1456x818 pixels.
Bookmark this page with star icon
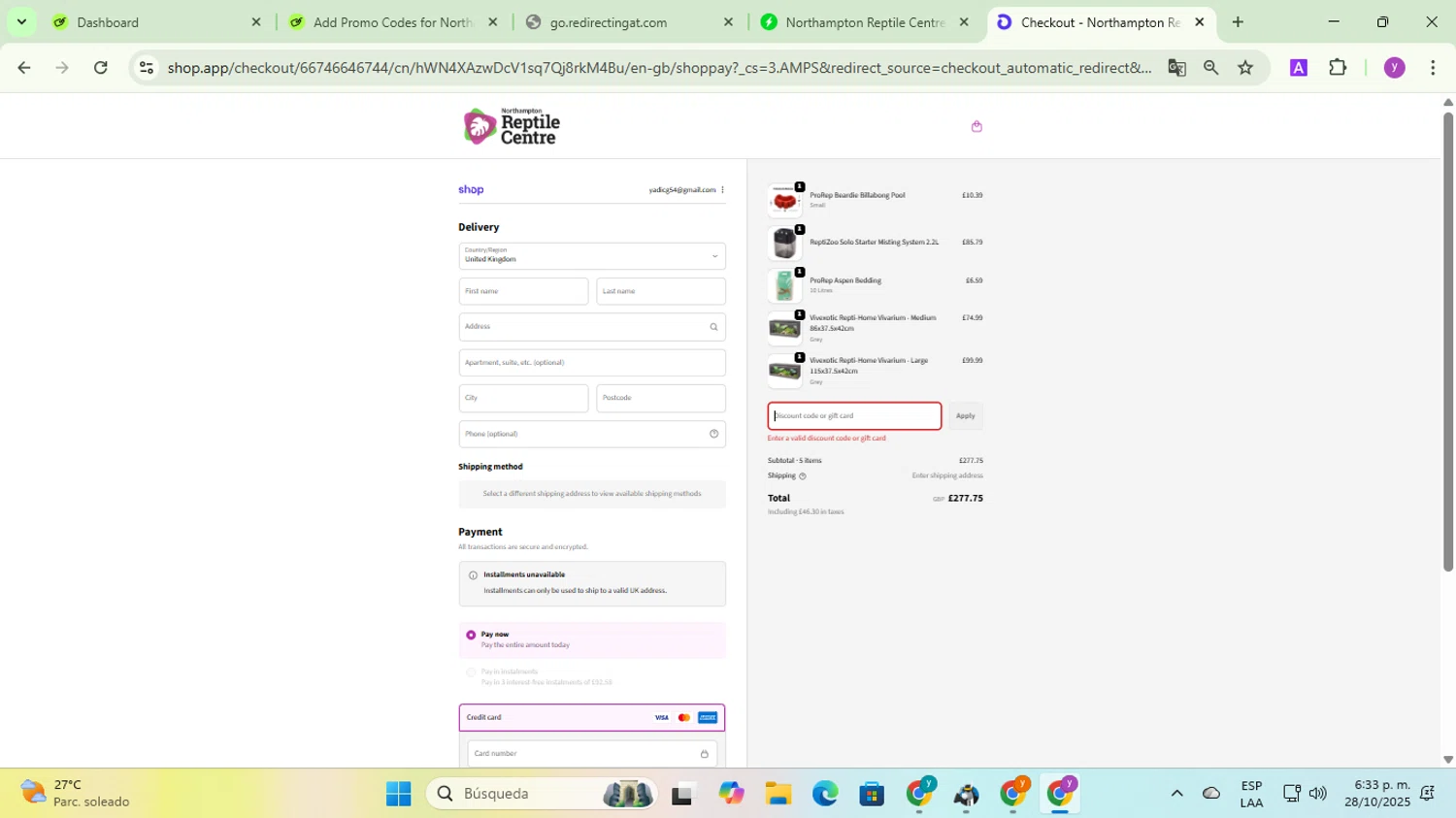(1245, 68)
